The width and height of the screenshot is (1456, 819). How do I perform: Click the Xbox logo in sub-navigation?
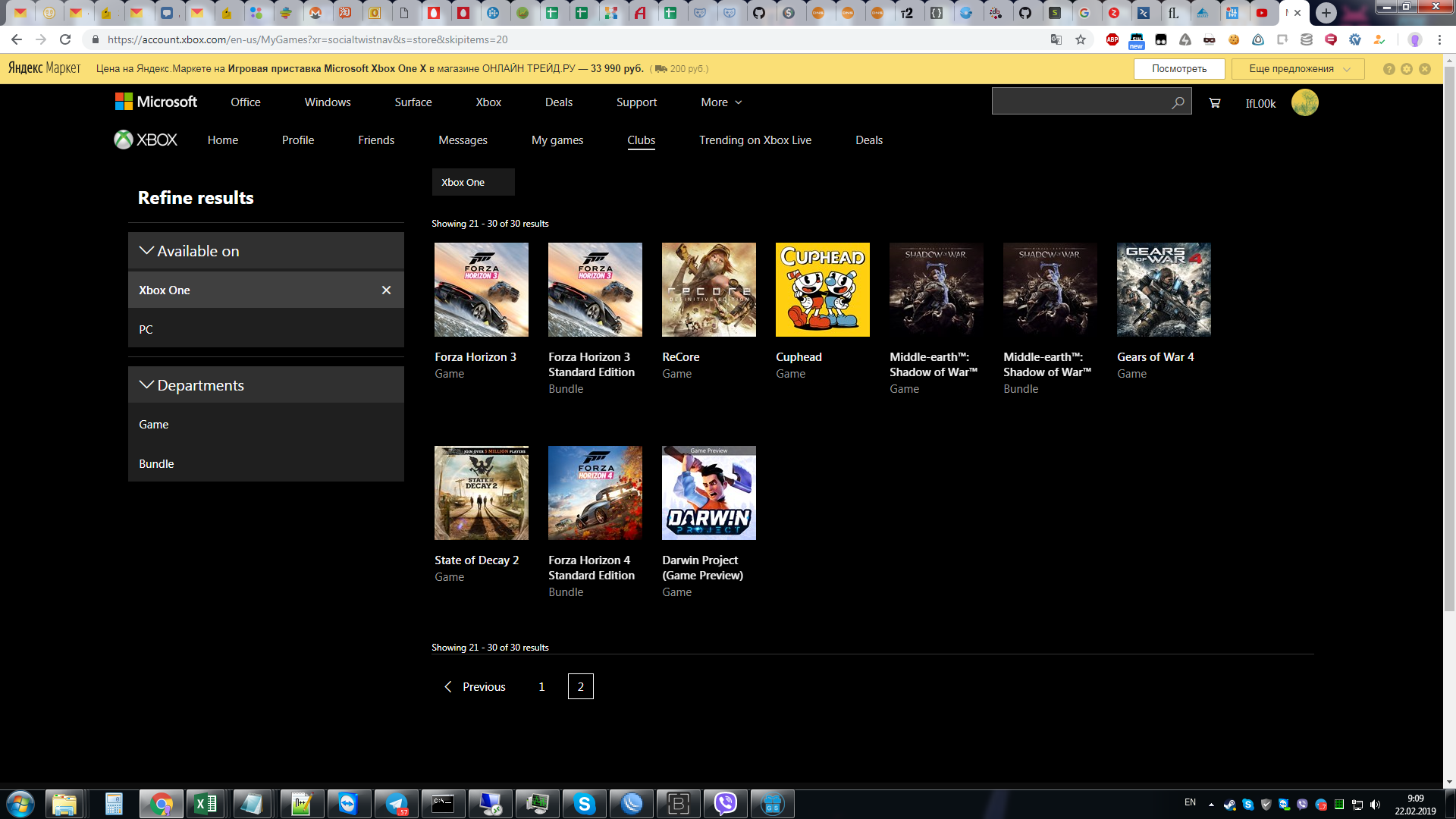146,140
